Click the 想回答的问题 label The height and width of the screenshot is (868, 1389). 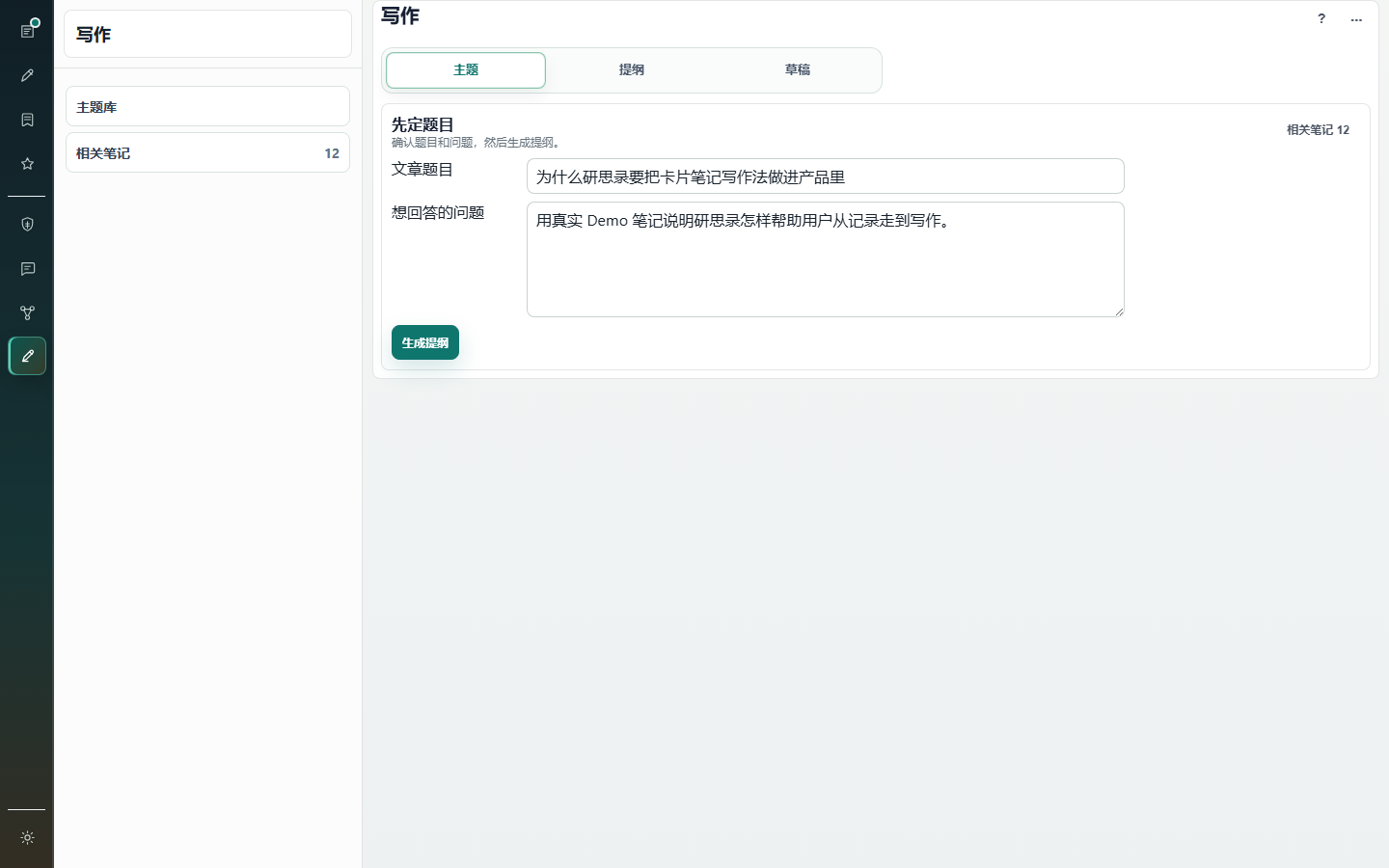438,212
